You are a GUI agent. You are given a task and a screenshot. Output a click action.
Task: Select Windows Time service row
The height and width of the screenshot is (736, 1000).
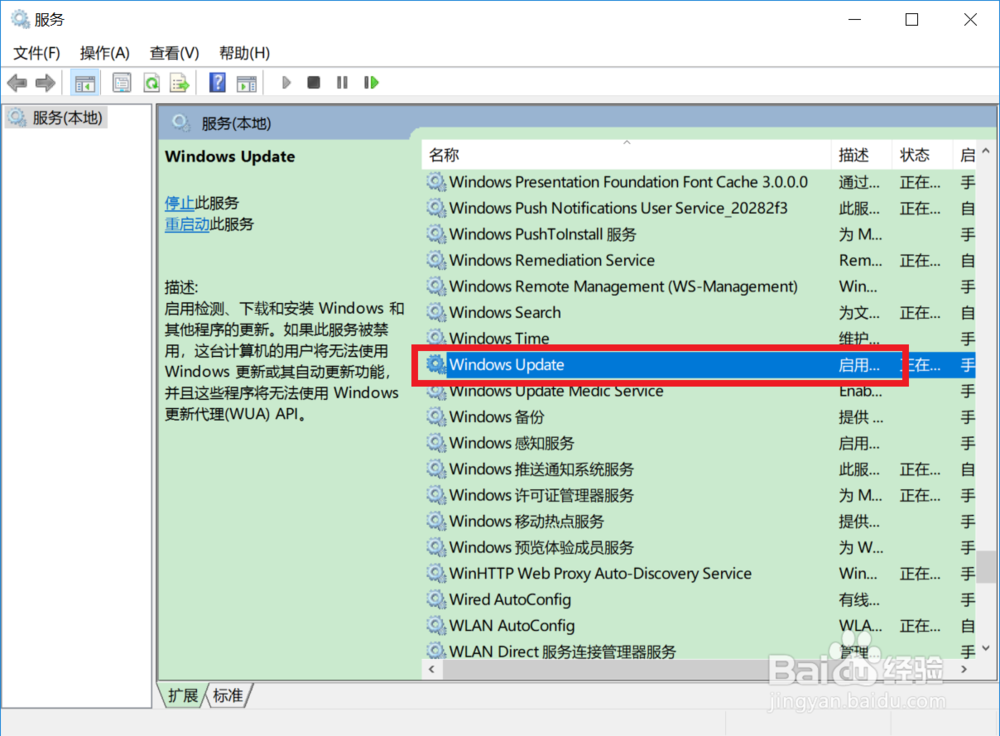[699, 339]
